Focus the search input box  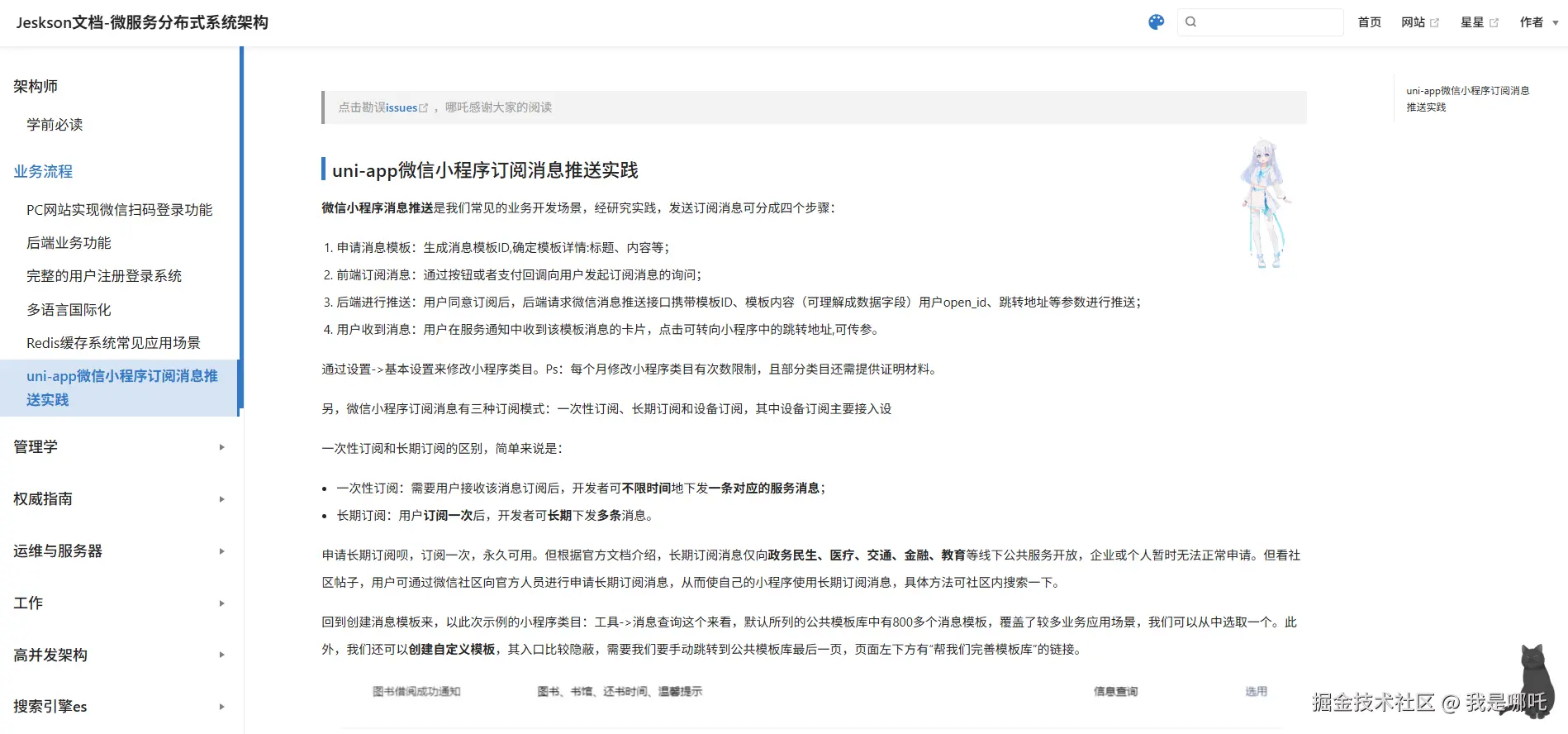pyautogui.click(x=1261, y=22)
